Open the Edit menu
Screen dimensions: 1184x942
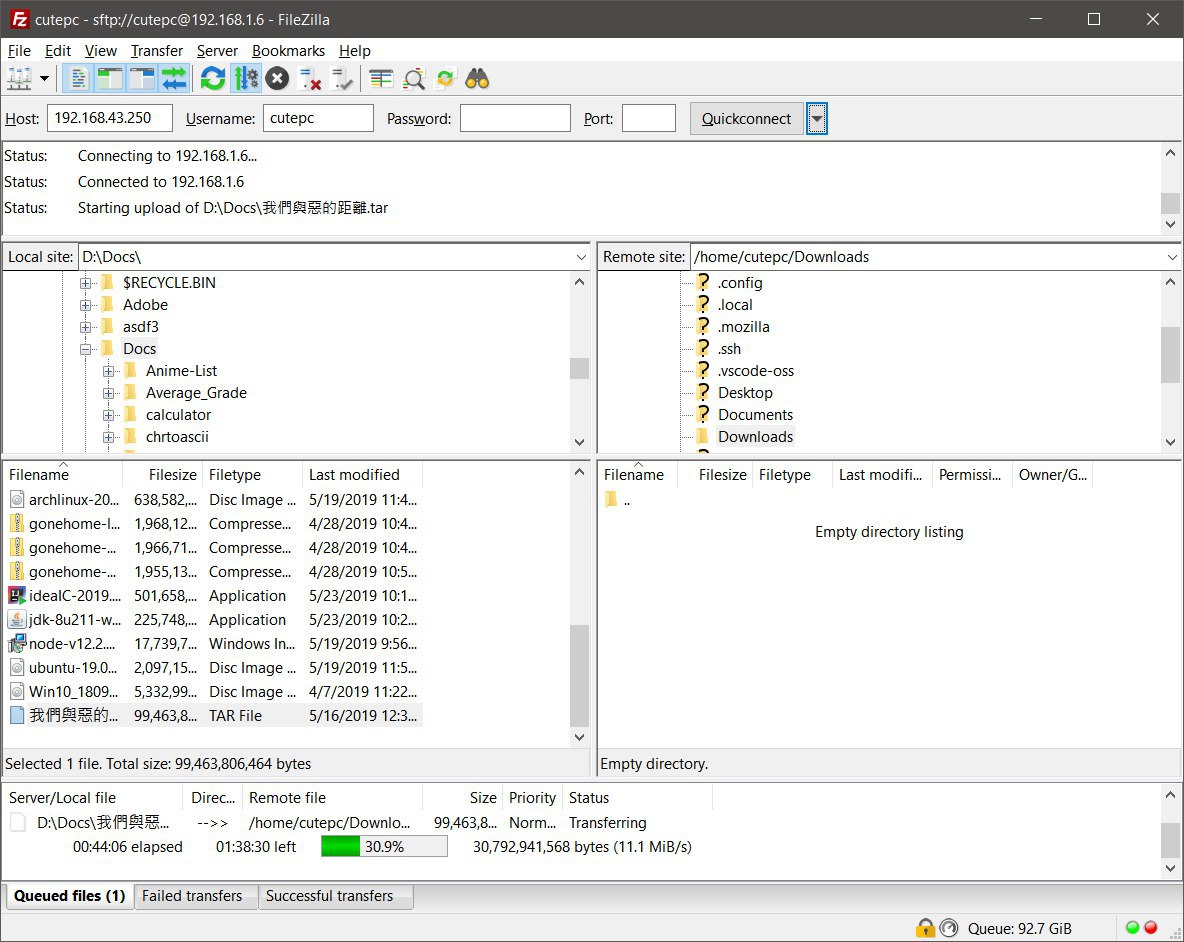click(57, 51)
